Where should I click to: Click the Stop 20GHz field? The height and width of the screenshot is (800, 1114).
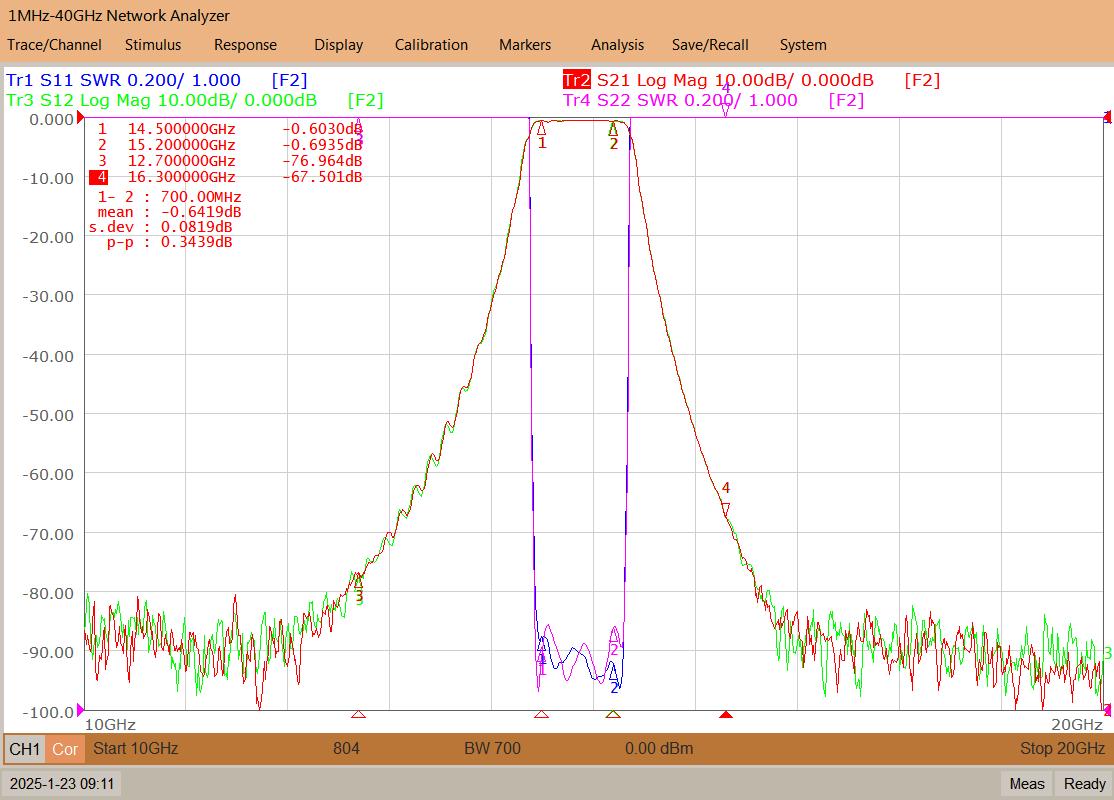[1062, 748]
